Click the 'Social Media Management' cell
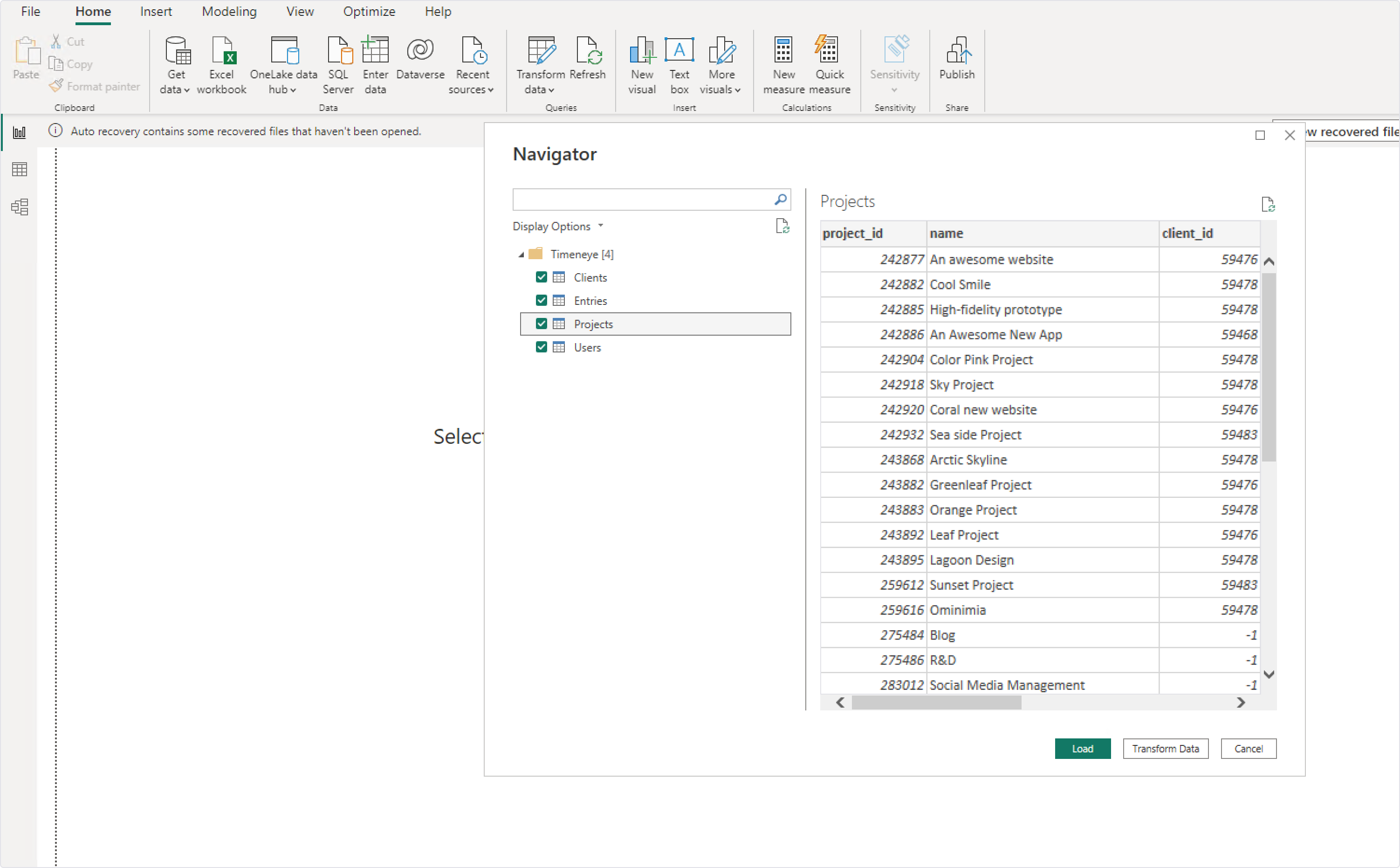The width and height of the screenshot is (1400, 868). [x=1042, y=685]
